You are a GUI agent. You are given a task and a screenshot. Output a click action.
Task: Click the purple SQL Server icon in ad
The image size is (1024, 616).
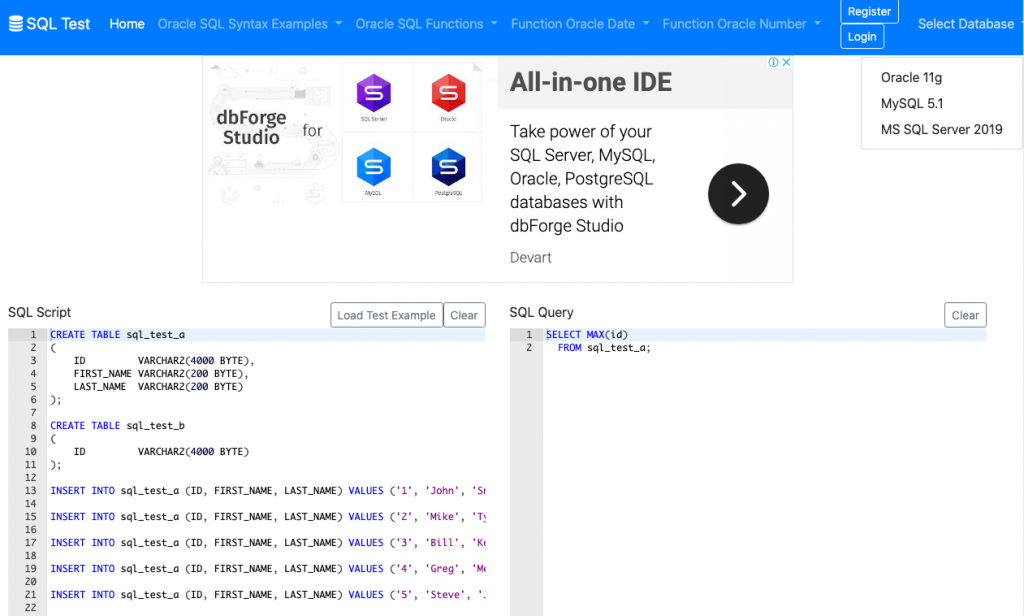click(374, 94)
